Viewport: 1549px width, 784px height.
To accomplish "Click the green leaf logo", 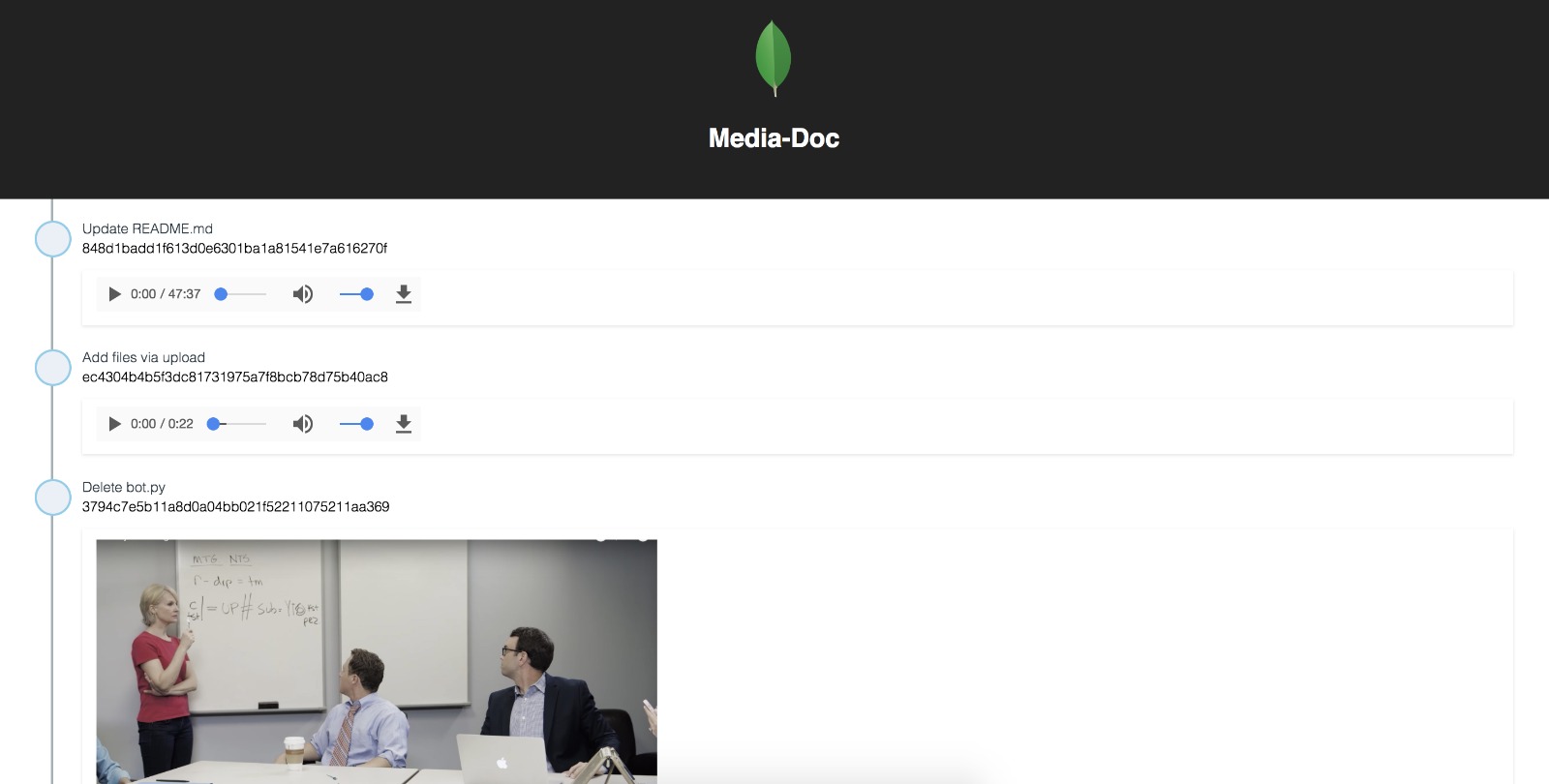I will [x=774, y=58].
